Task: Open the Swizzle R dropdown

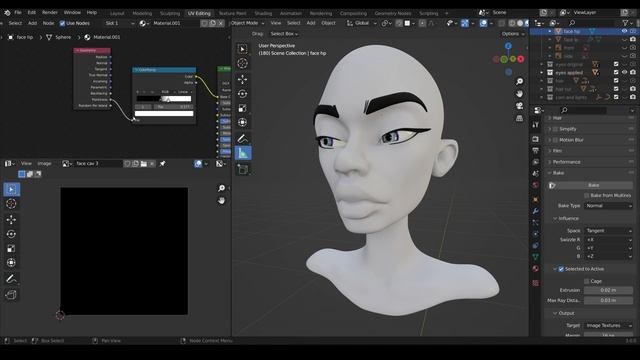Action: click(608, 240)
